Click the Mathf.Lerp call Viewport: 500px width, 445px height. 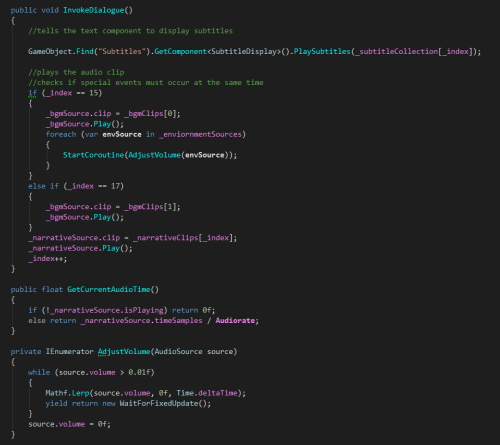pyautogui.click(x=67, y=393)
